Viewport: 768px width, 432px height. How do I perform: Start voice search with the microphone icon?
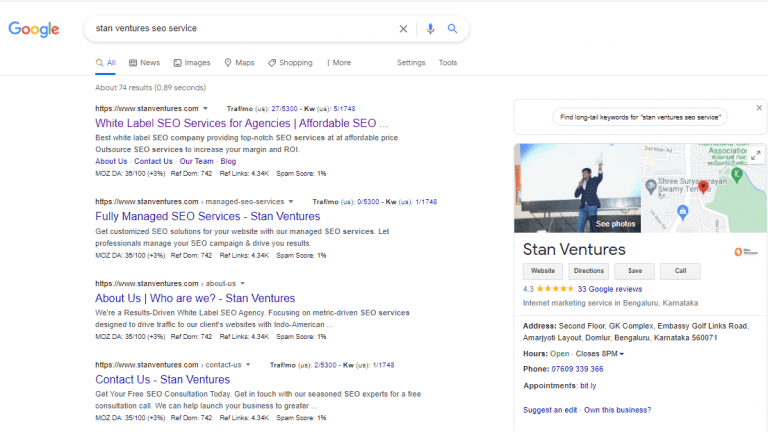tap(430, 29)
